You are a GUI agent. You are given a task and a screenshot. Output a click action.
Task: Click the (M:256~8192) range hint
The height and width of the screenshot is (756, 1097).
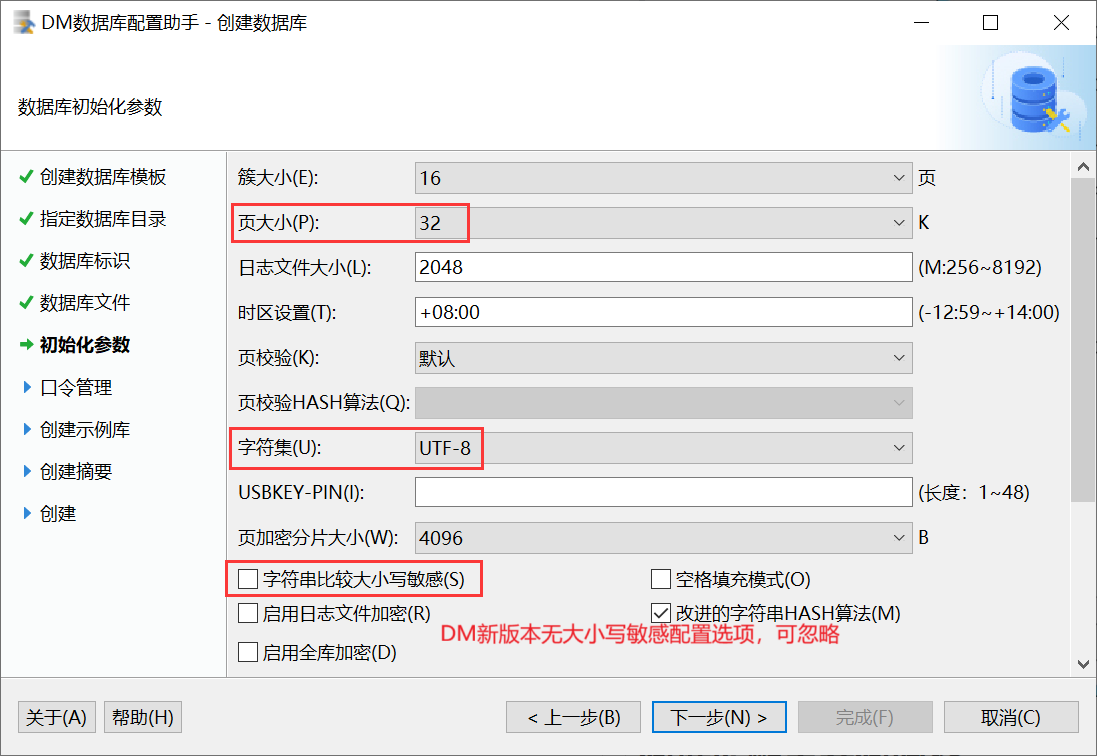coord(979,267)
